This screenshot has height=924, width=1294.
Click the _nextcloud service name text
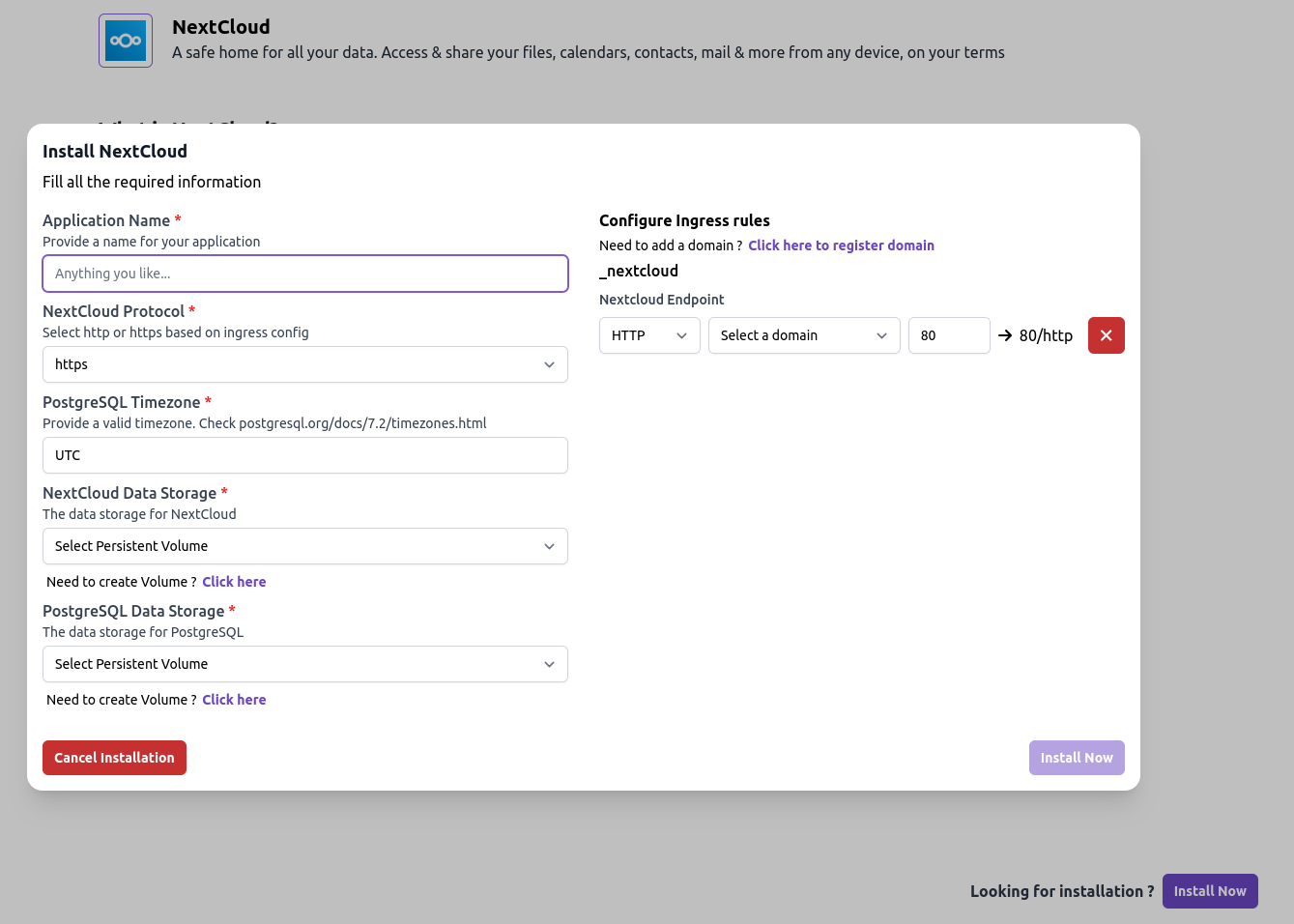[639, 271]
